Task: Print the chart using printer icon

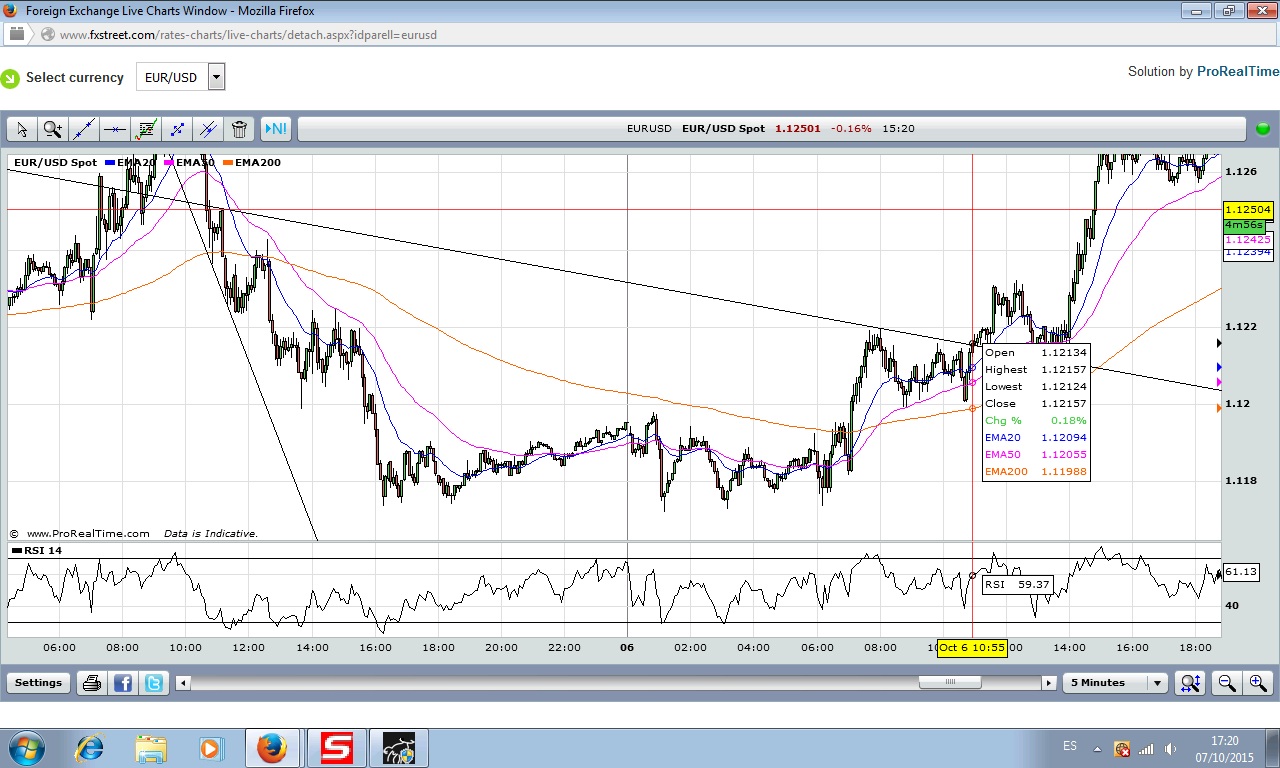Action: click(x=92, y=683)
